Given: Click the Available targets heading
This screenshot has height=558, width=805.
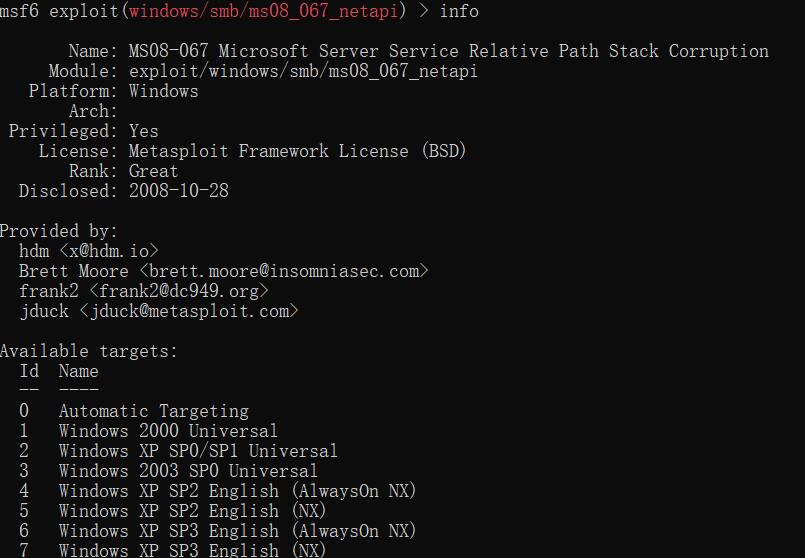Looking at the screenshot, I should click(88, 351).
